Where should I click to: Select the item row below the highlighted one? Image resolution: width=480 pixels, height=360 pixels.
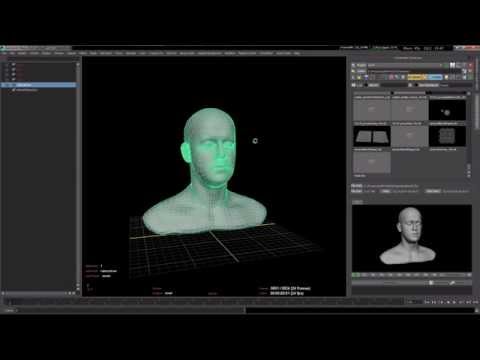(39, 90)
